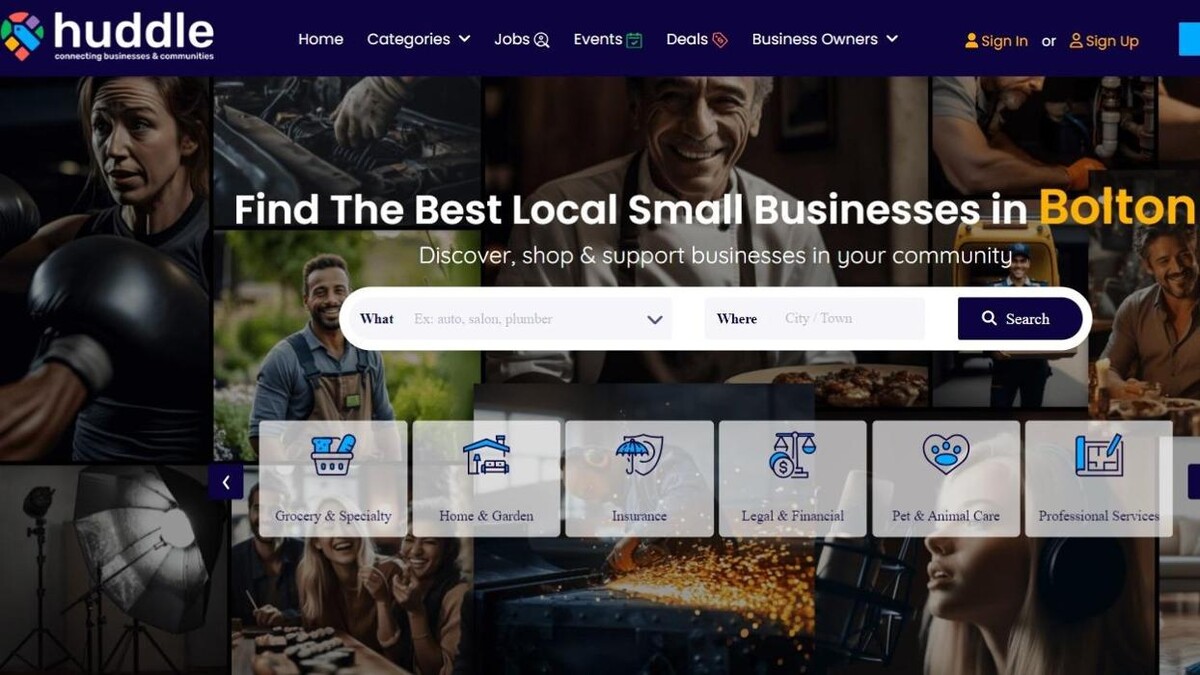Open the Jobs menu item
This screenshot has width=1200, height=675.
click(522, 39)
